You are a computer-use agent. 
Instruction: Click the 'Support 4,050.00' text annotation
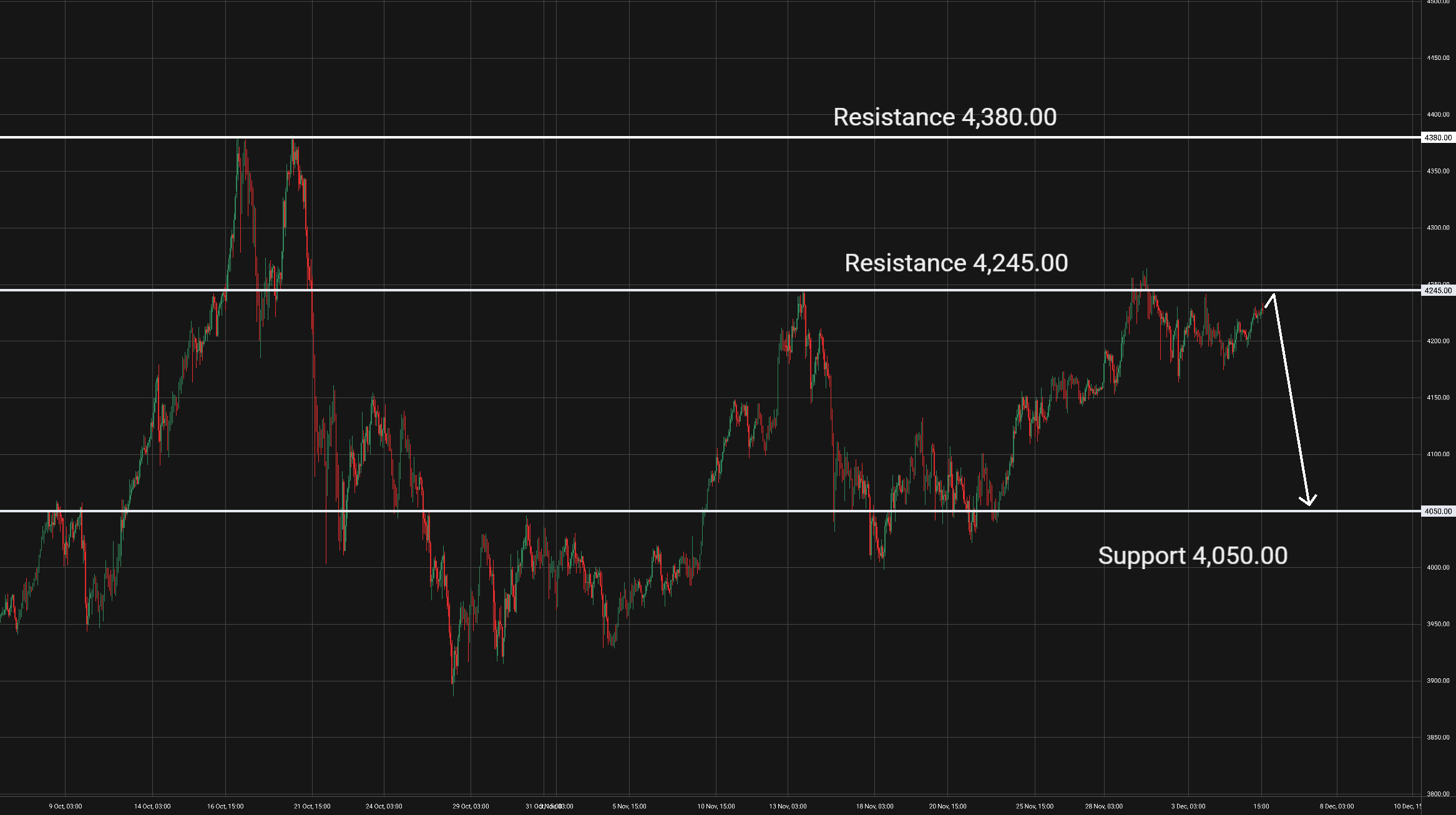(x=1193, y=556)
